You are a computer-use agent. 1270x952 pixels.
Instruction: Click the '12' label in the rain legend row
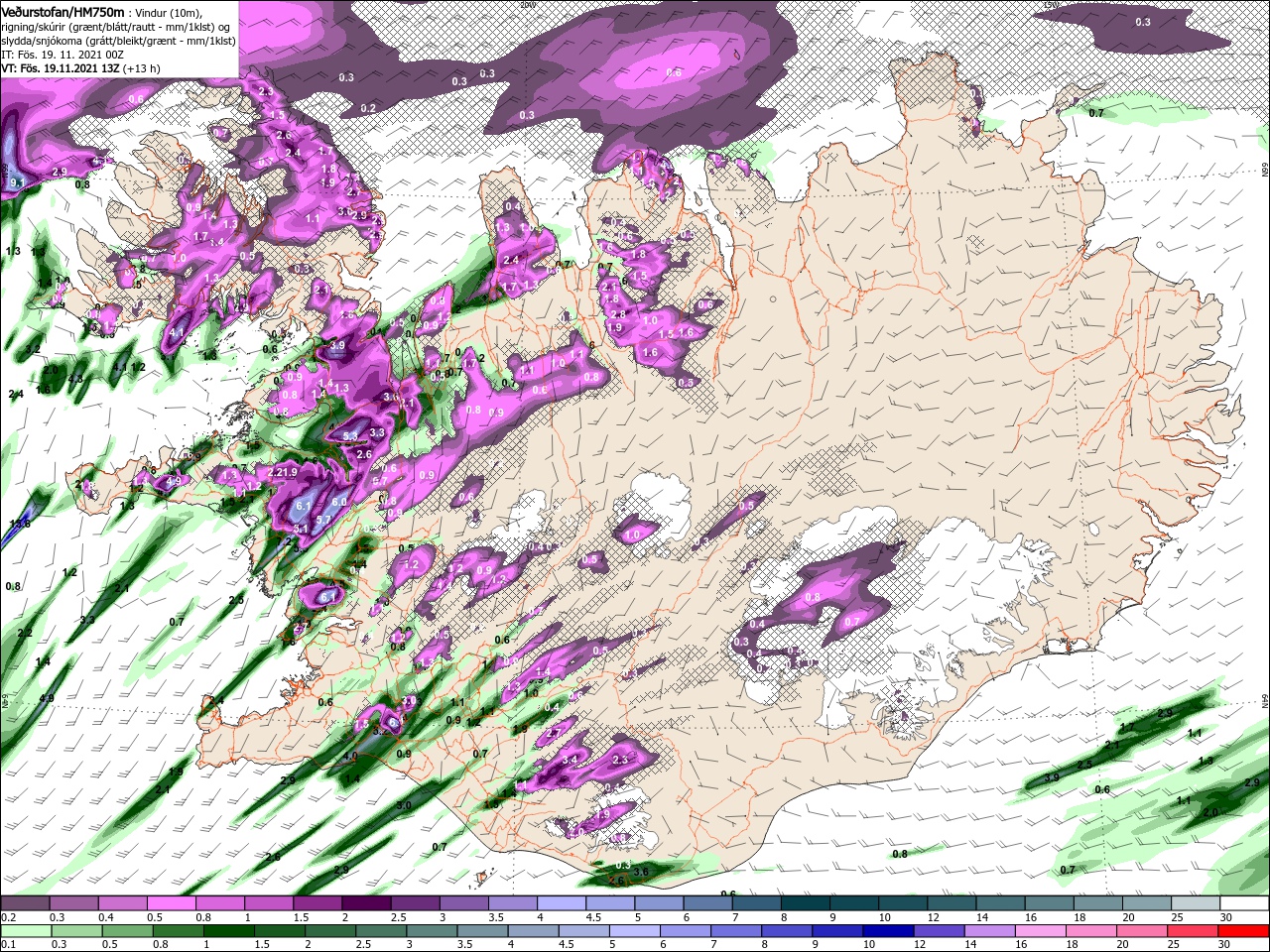(x=920, y=944)
